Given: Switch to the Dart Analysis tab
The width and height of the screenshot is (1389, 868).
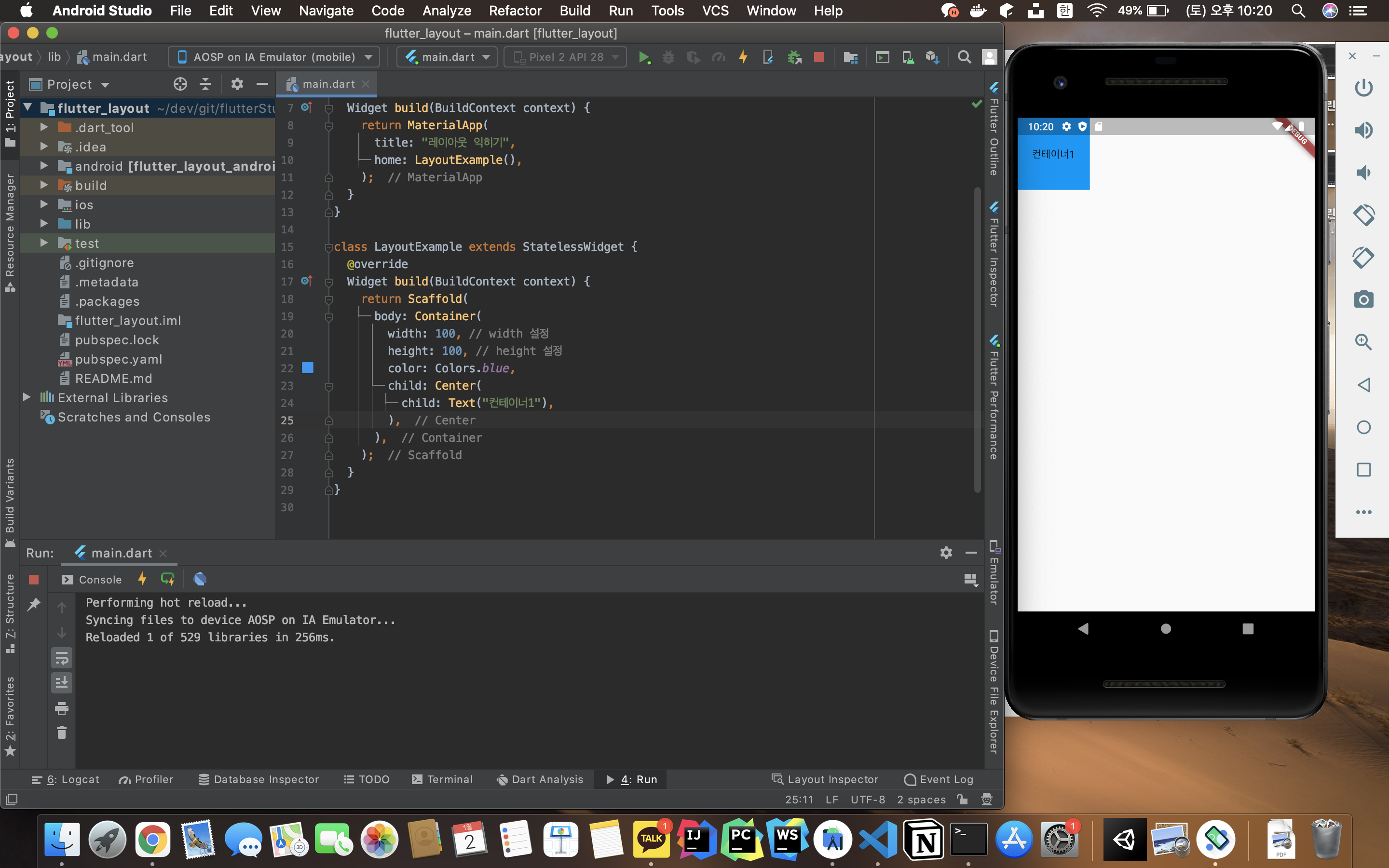Looking at the screenshot, I should point(540,779).
